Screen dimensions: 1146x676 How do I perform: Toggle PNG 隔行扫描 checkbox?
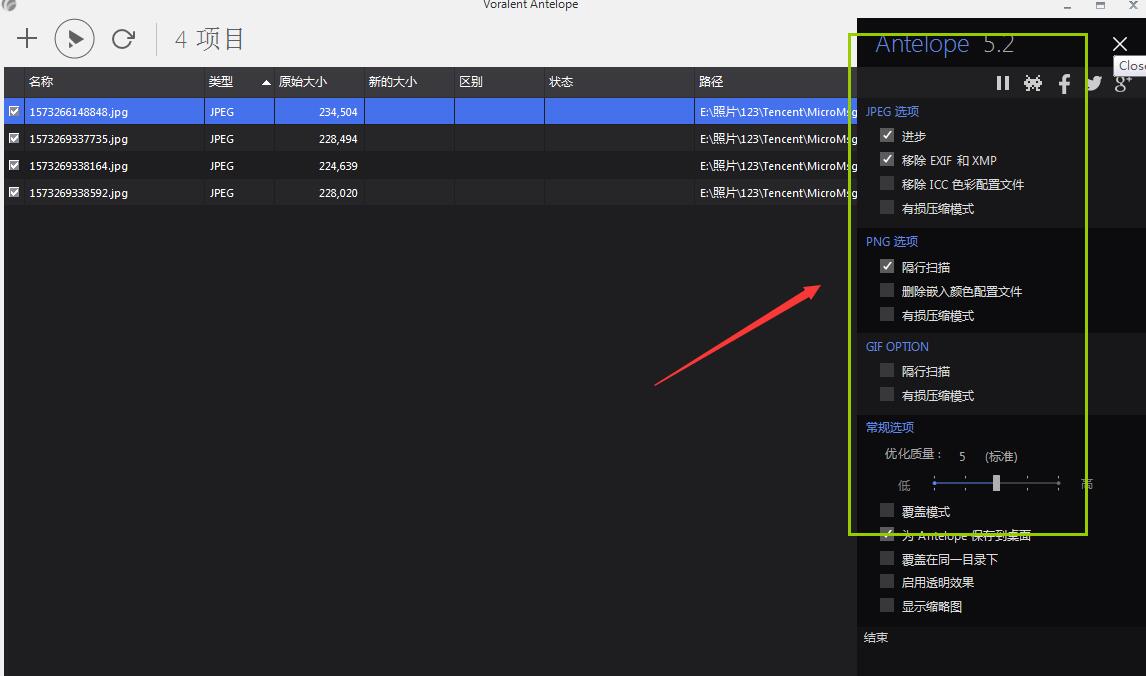[x=887, y=266]
